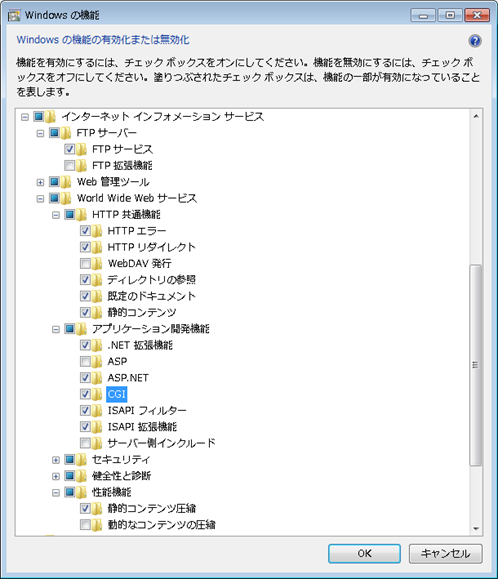The image size is (498, 579).
Task: Close the Windows の機能 window
Action: click(x=477, y=16)
